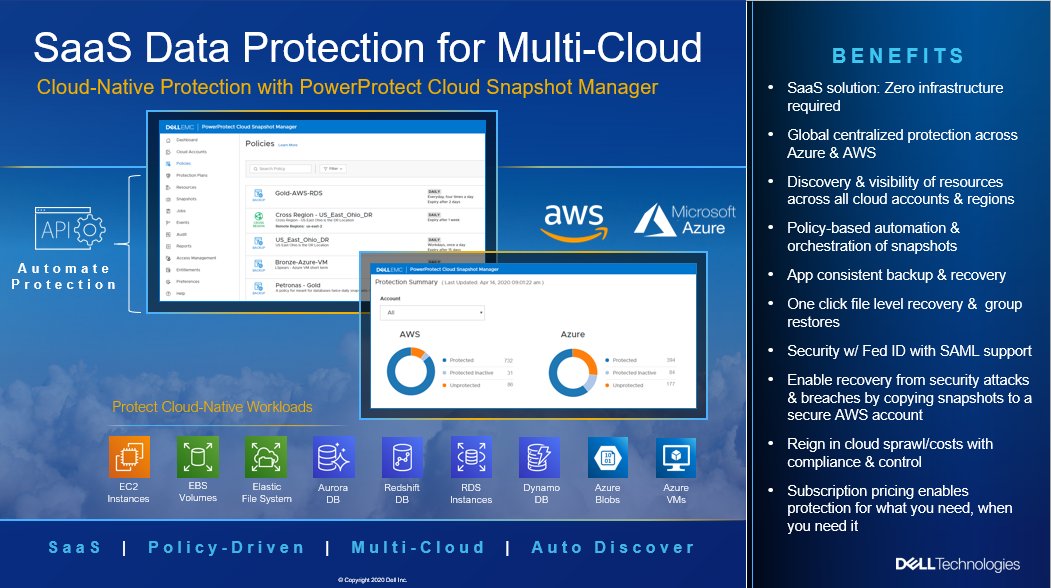This screenshot has height=588, width=1051.
Task: Click the AWS donut chart
Action: coord(411,371)
